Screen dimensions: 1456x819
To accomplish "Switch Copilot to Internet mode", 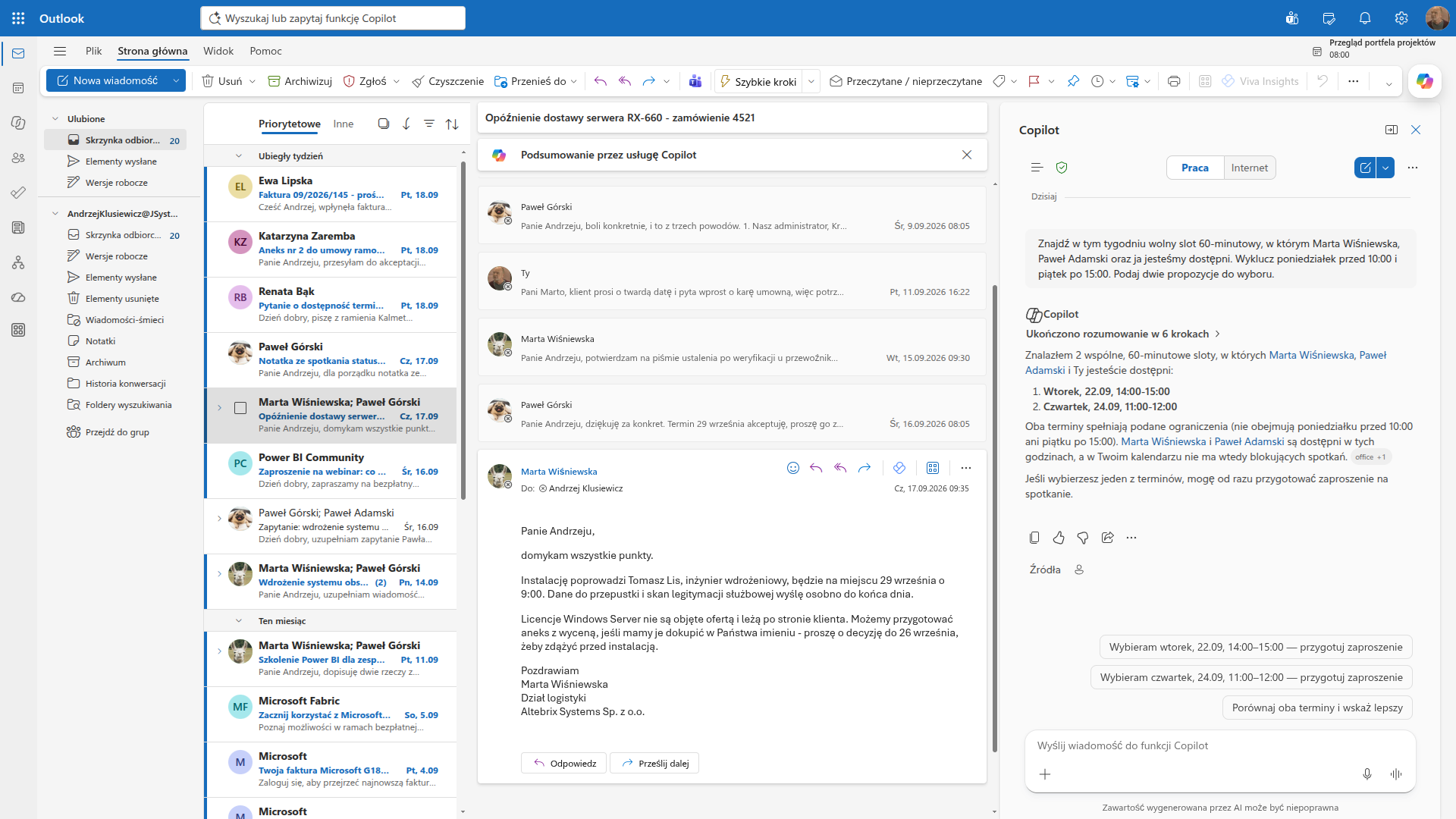I will 1250,168.
